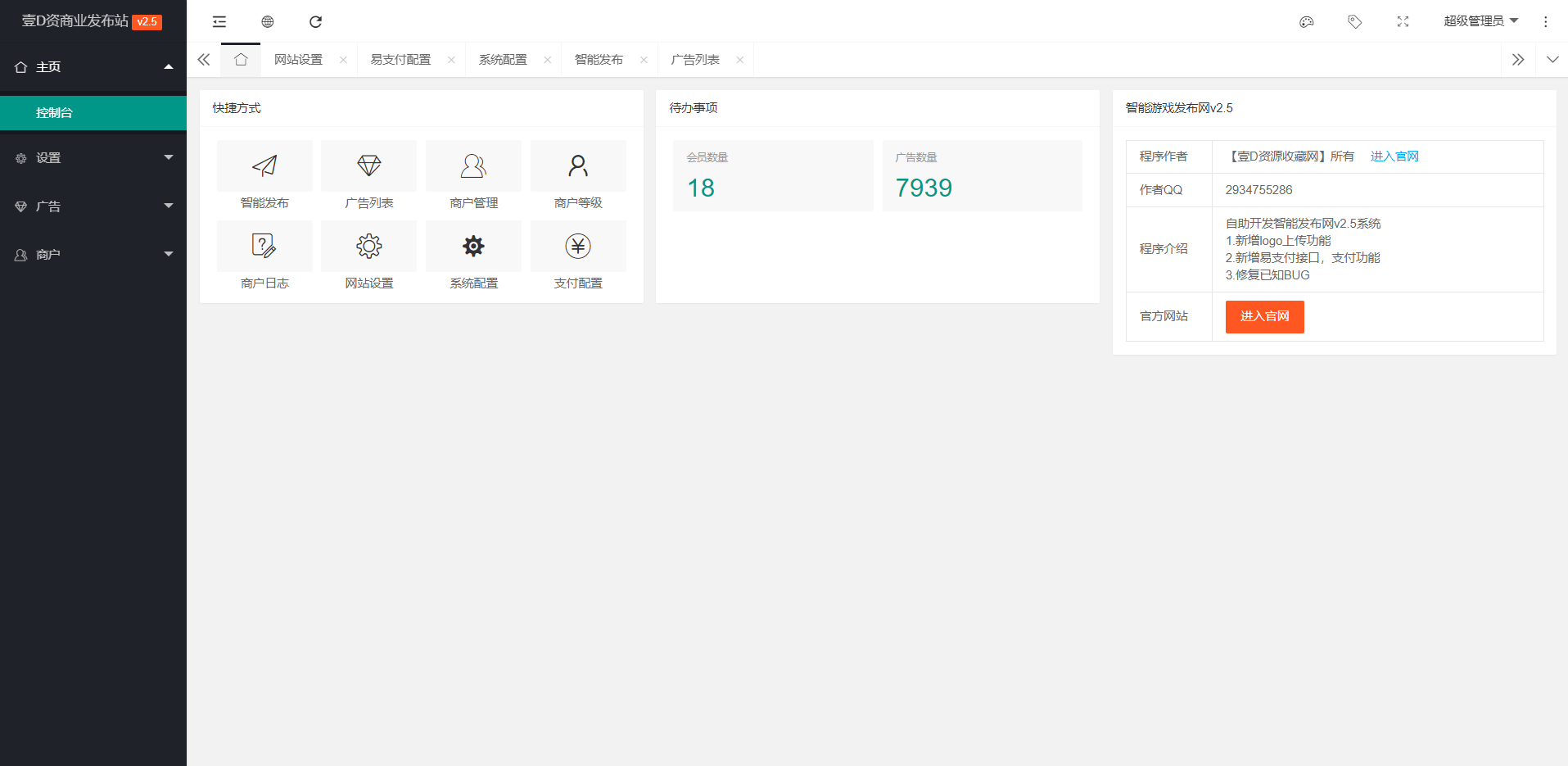Click the 会员数量 card showing 18

click(773, 176)
